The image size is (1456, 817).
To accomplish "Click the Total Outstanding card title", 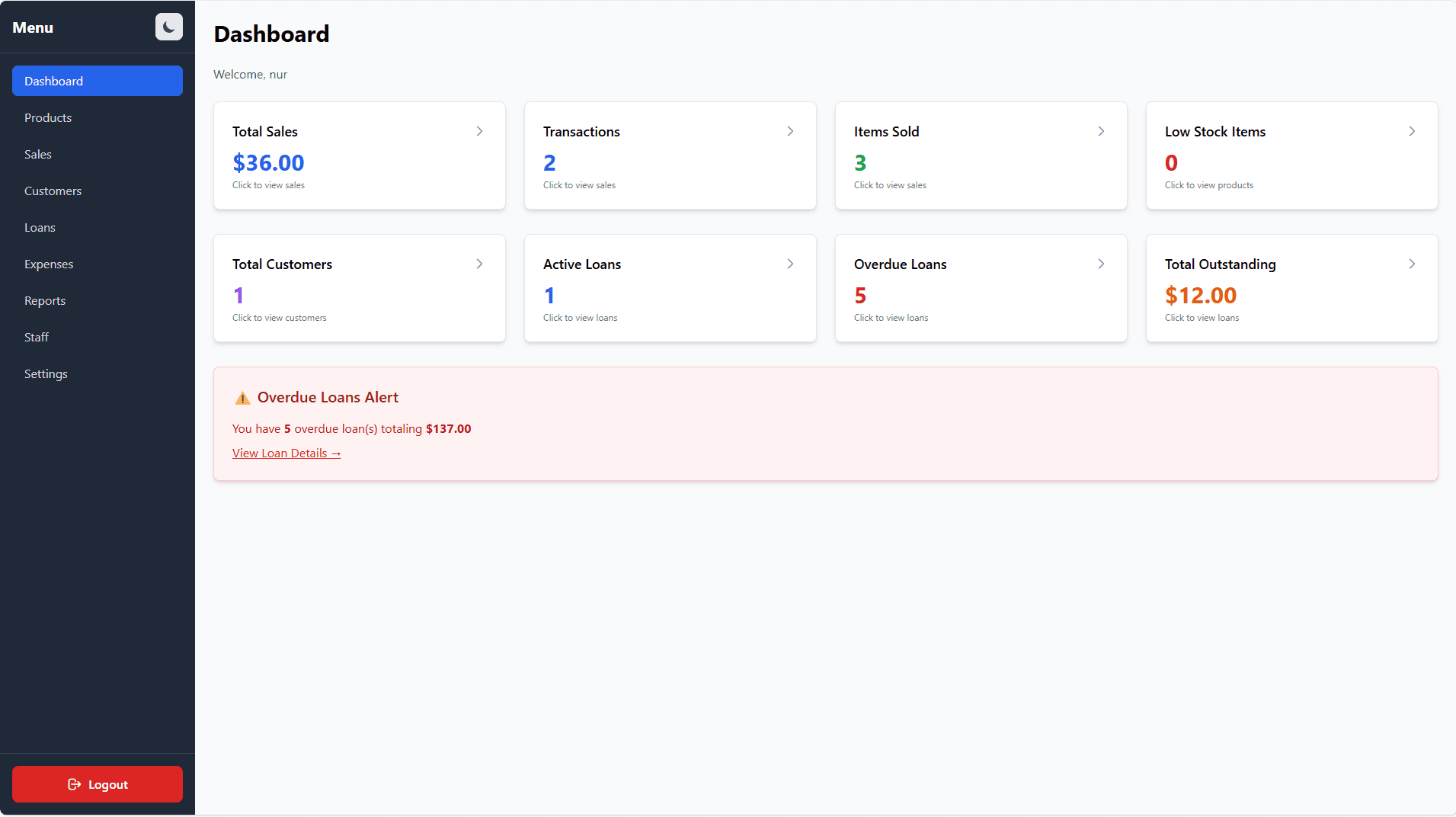I will coord(1220,264).
